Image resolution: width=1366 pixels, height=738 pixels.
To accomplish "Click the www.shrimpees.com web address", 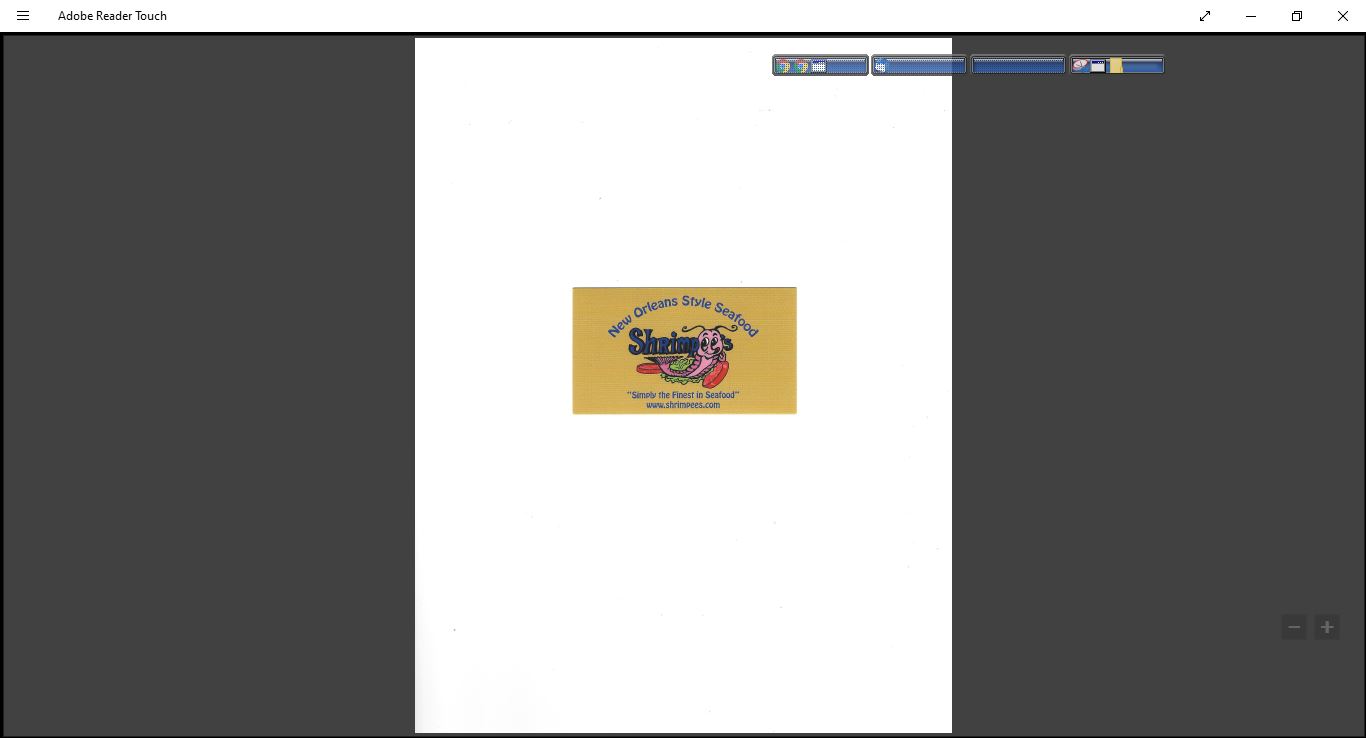I will [683, 405].
